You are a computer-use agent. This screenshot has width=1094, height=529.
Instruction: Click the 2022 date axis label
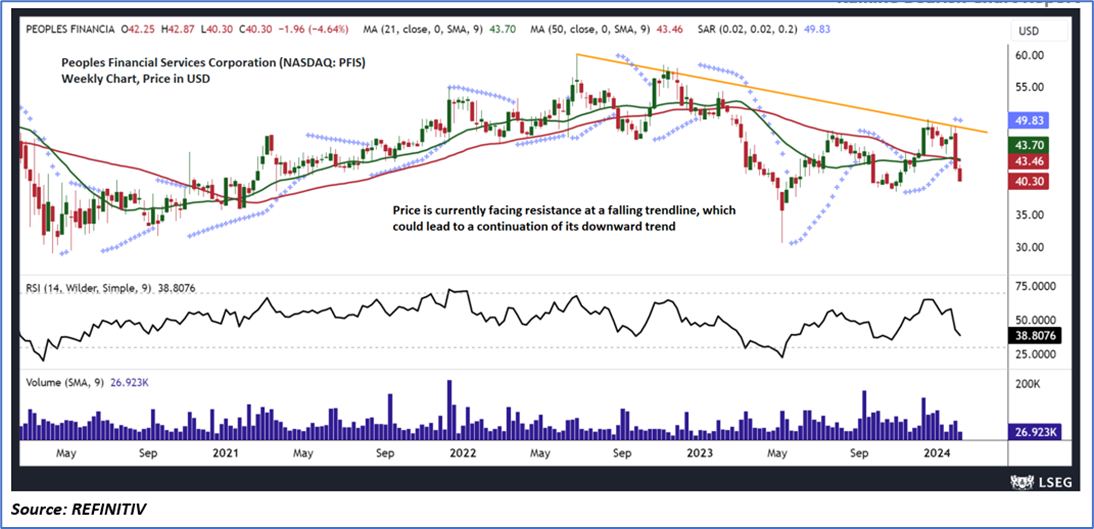463,453
